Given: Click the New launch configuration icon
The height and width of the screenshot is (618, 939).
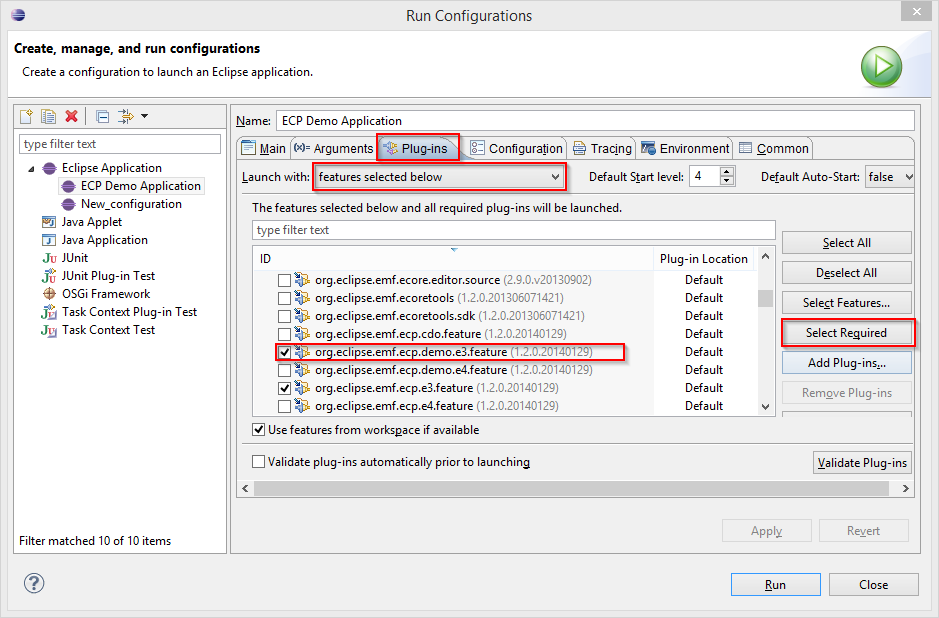Looking at the screenshot, I should pyautogui.click(x=26, y=116).
